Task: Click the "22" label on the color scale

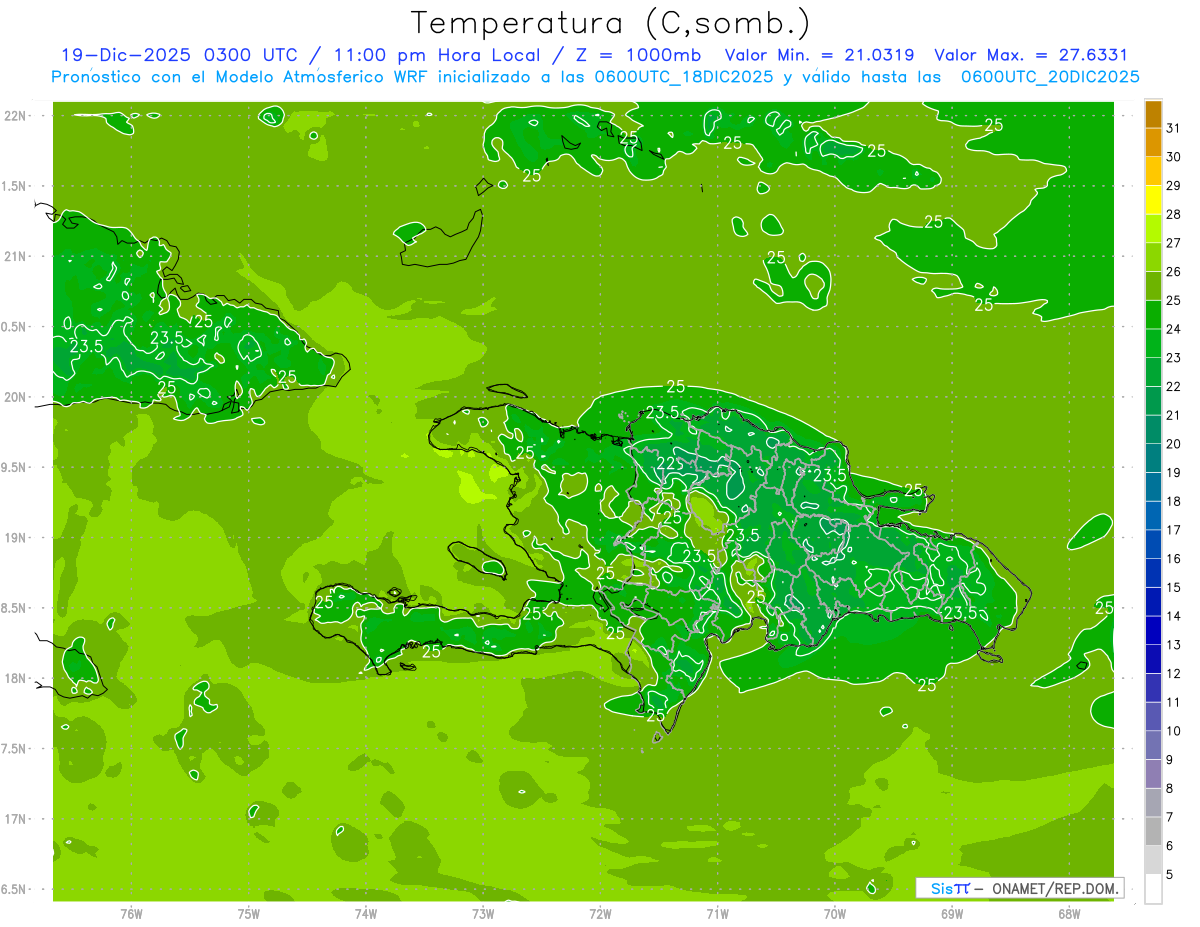Action: point(1174,386)
